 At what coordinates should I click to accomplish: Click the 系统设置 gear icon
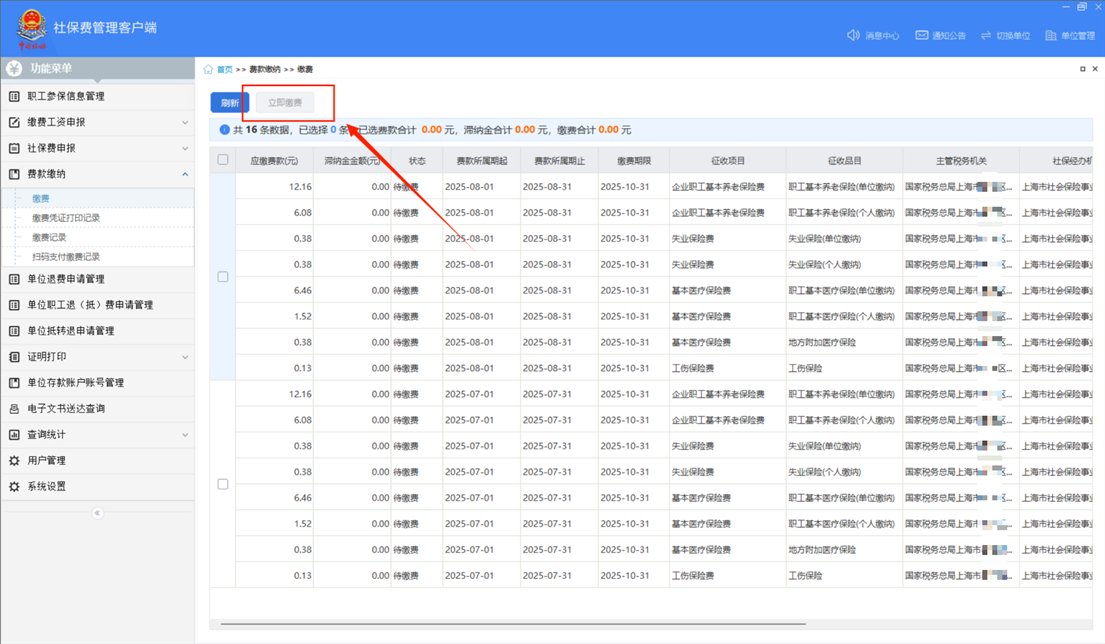[x=14, y=487]
